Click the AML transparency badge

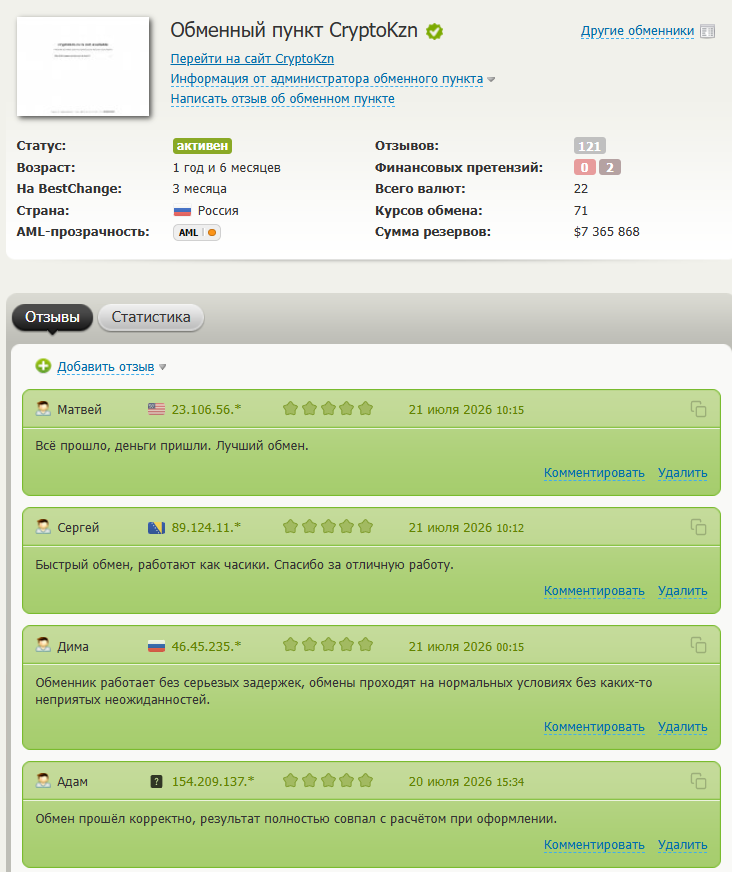tap(197, 232)
